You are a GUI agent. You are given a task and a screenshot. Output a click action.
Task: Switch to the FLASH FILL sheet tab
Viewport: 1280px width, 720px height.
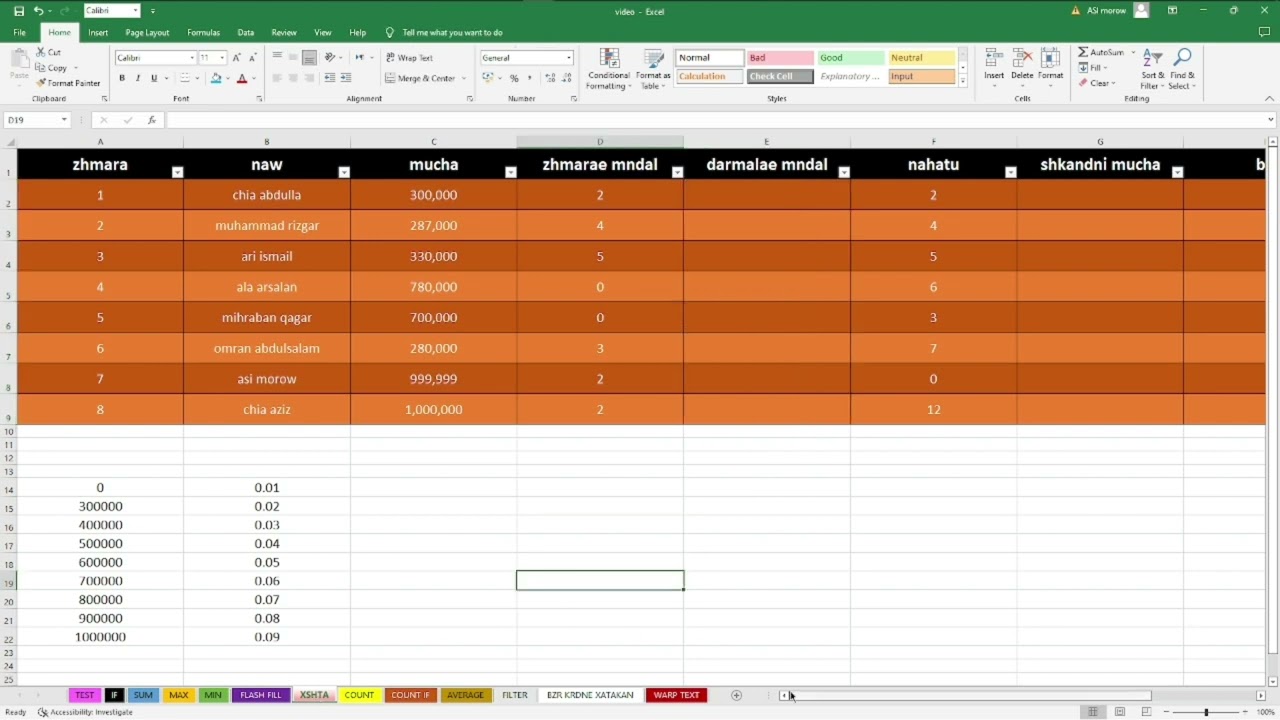261,695
